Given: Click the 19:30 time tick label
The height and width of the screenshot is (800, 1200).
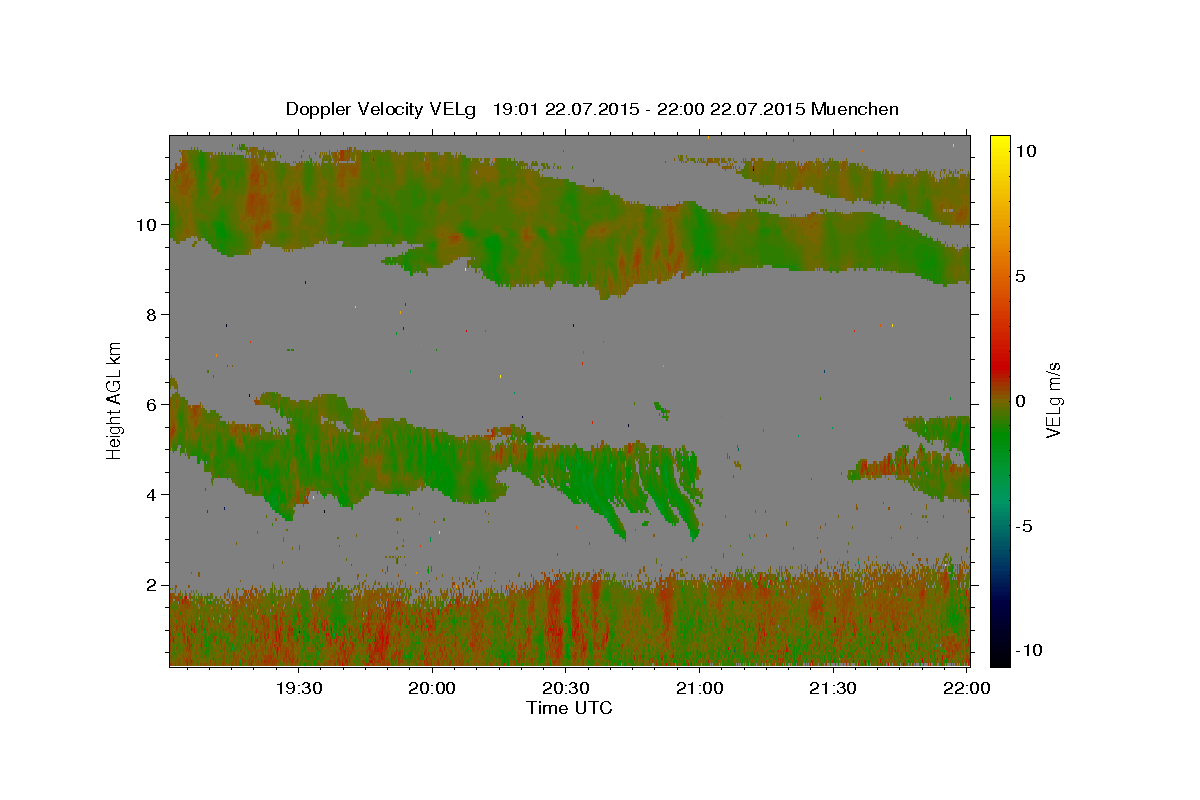Looking at the screenshot, I should [298, 688].
